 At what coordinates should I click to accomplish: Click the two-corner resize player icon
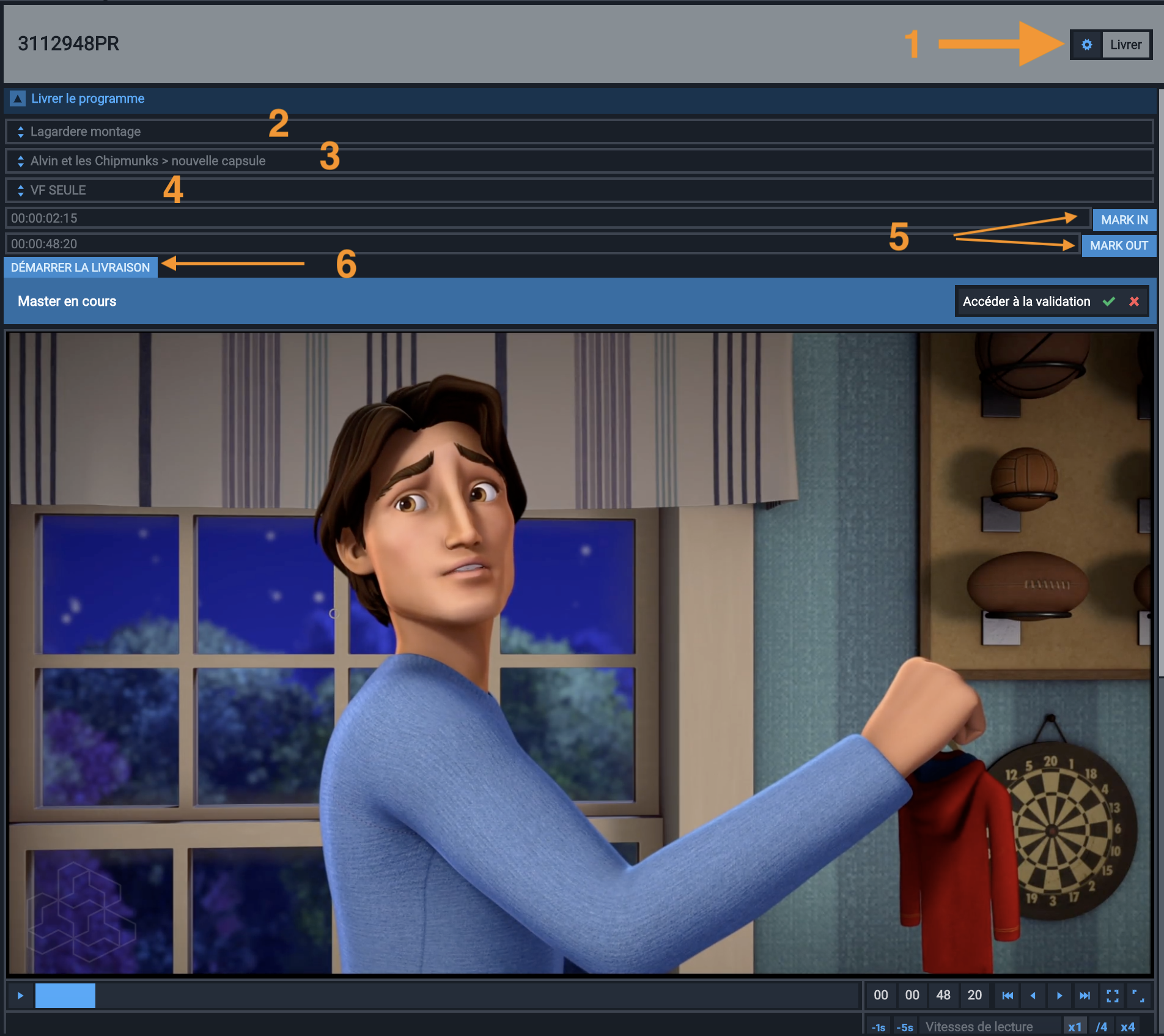tap(1138, 996)
